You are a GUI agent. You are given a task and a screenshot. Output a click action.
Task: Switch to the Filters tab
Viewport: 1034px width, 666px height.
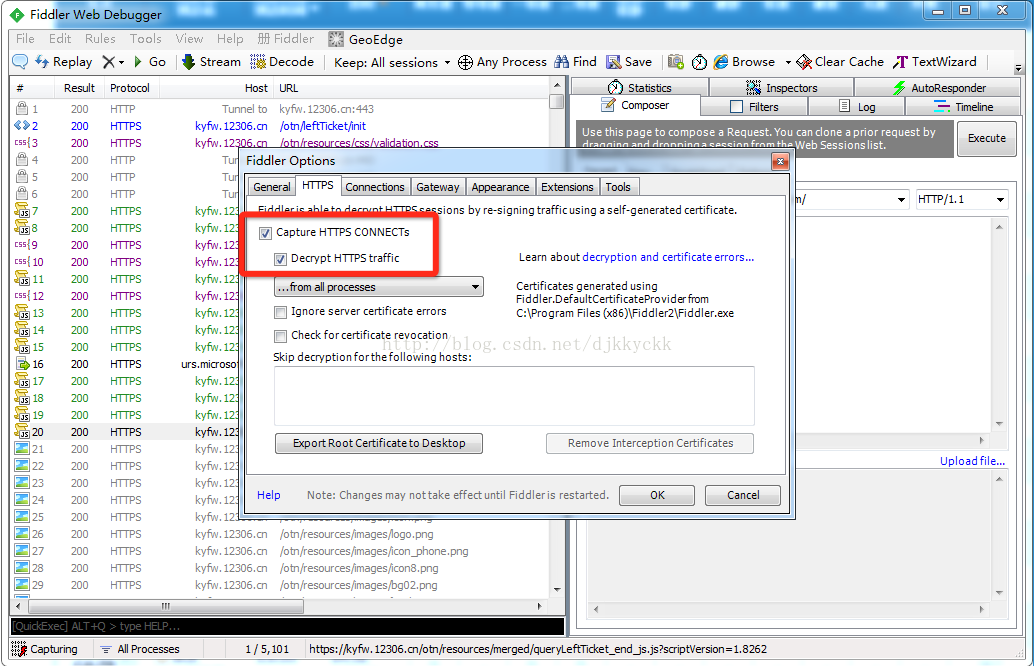pyautogui.click(x=754, y=106)
